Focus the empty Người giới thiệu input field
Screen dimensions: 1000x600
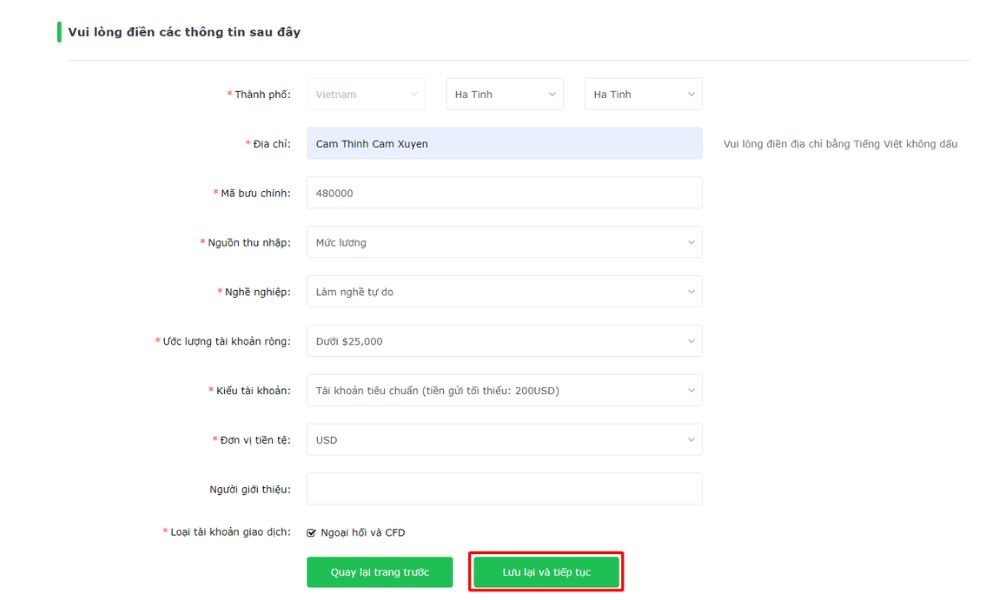tap(504, 489)
